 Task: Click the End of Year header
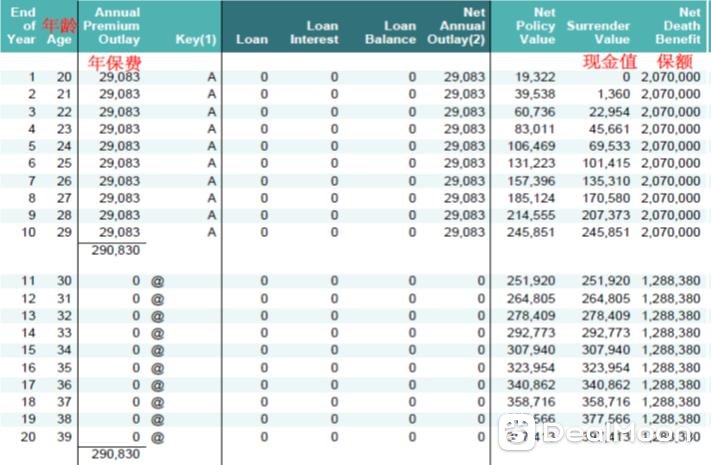pos(21,26)
